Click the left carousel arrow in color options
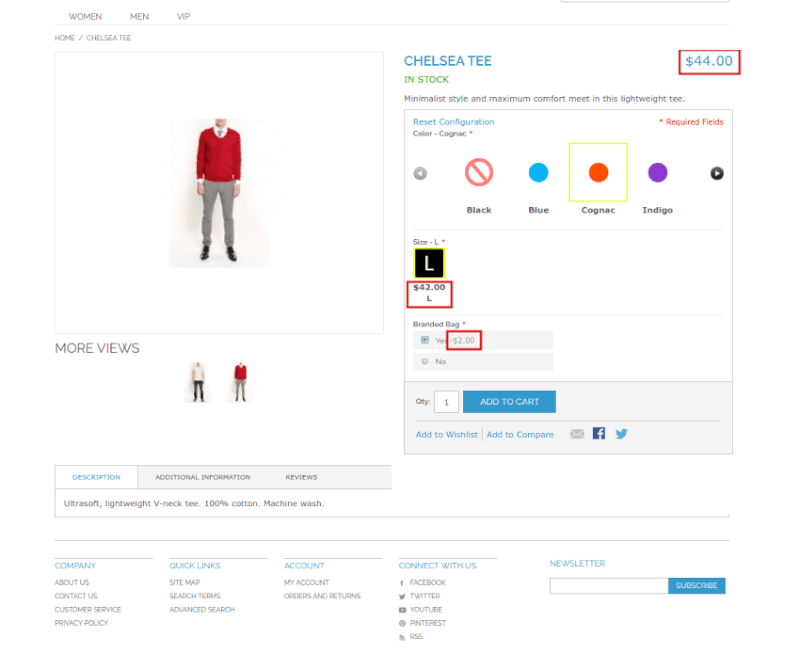The height and width of the screenshot is (654, 800). 421,172
